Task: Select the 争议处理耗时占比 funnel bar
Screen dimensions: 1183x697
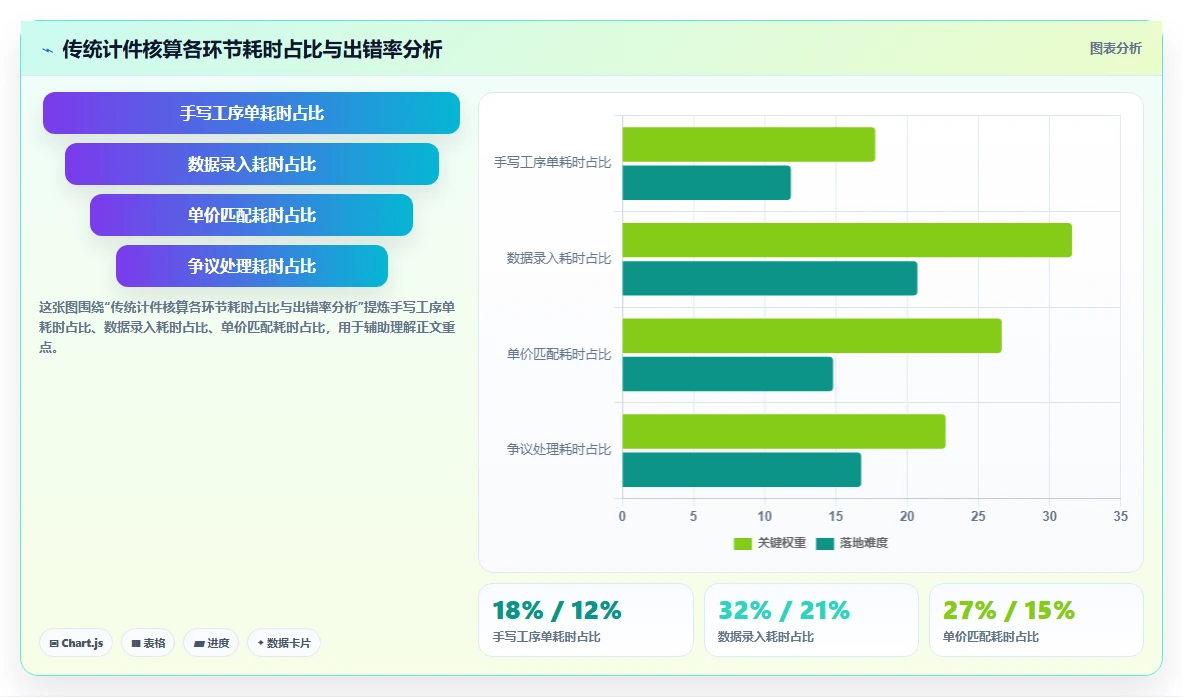Action: pyautogui.click(x=251, y=266)
